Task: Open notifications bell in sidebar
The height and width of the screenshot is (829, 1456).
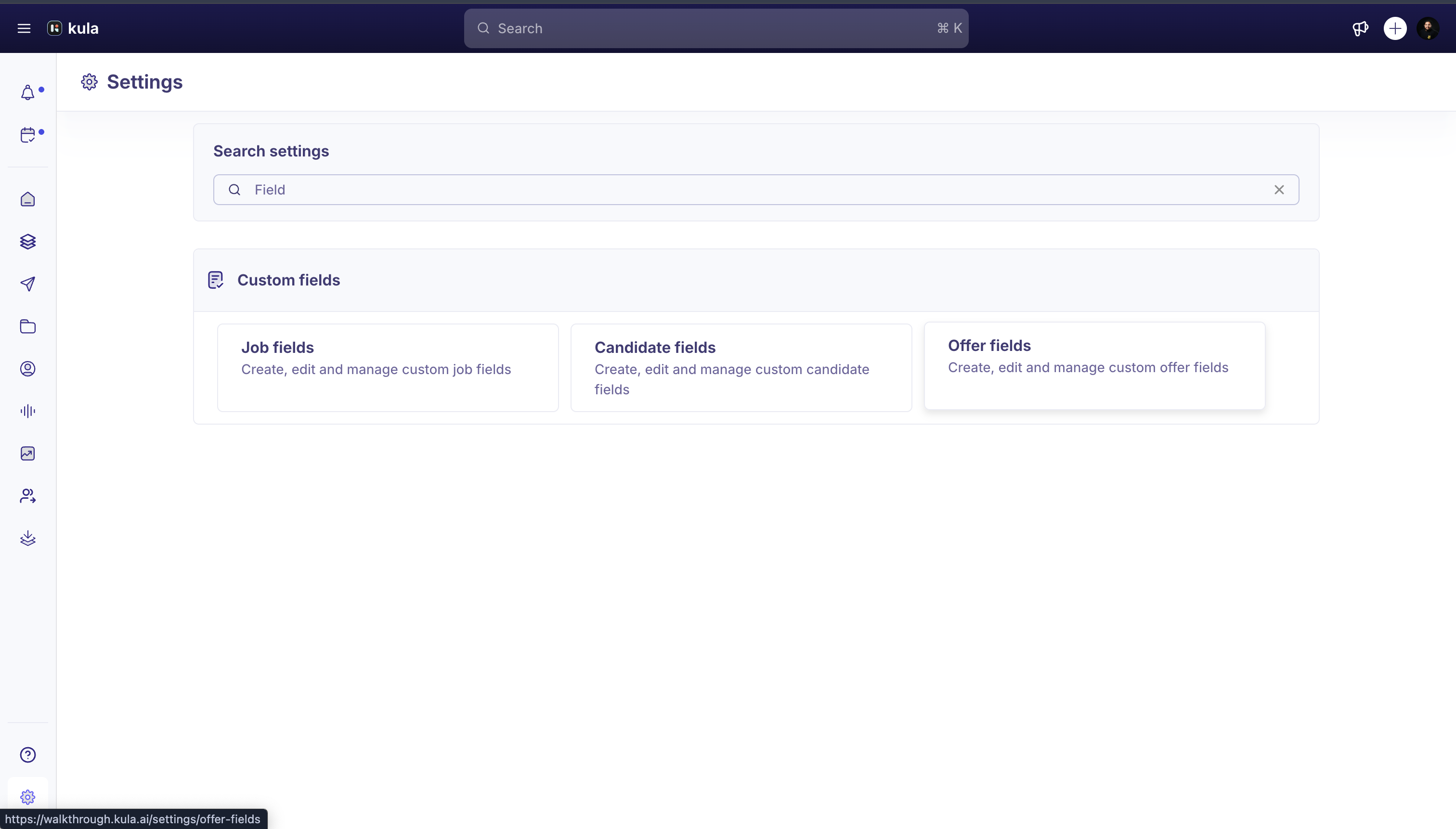Action: coord(28,93)
